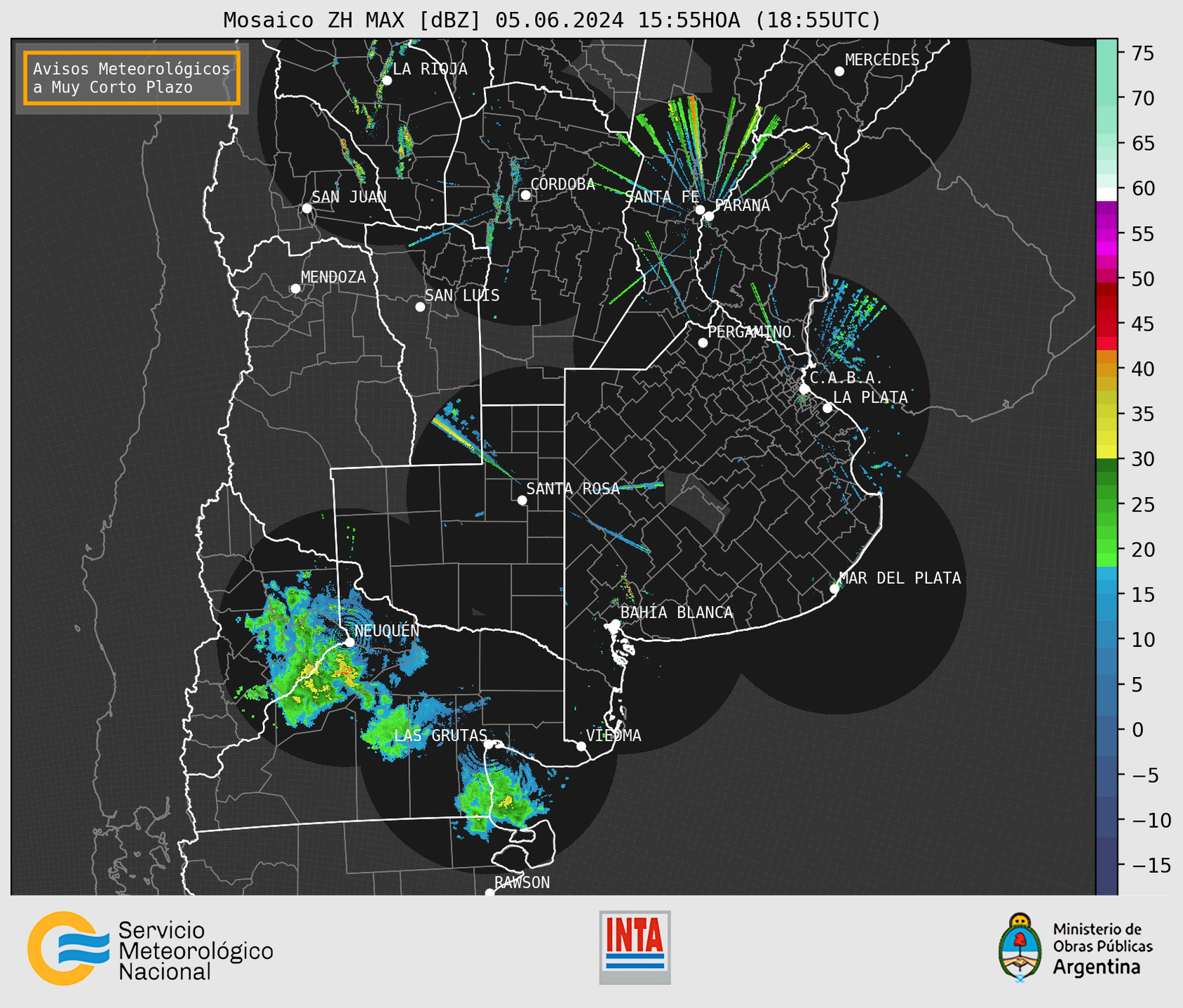Click the blue 10 dBZ band on scale
1183x1008 pixels.
tap(1106, 639)
